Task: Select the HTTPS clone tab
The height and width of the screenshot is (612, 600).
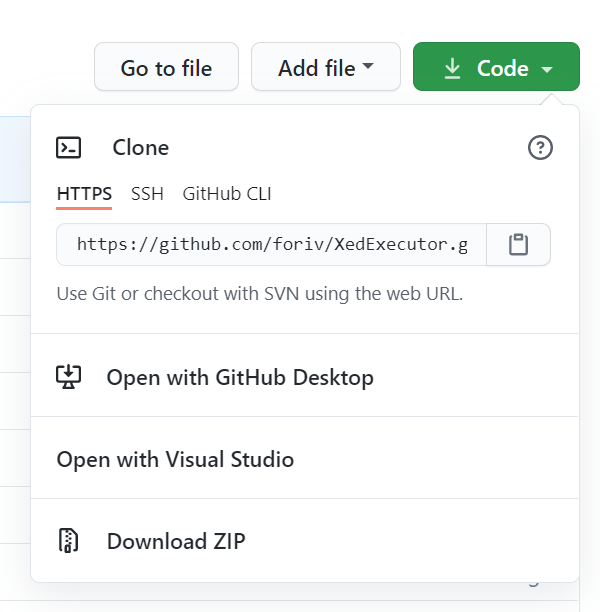Action: coord(84,194)
